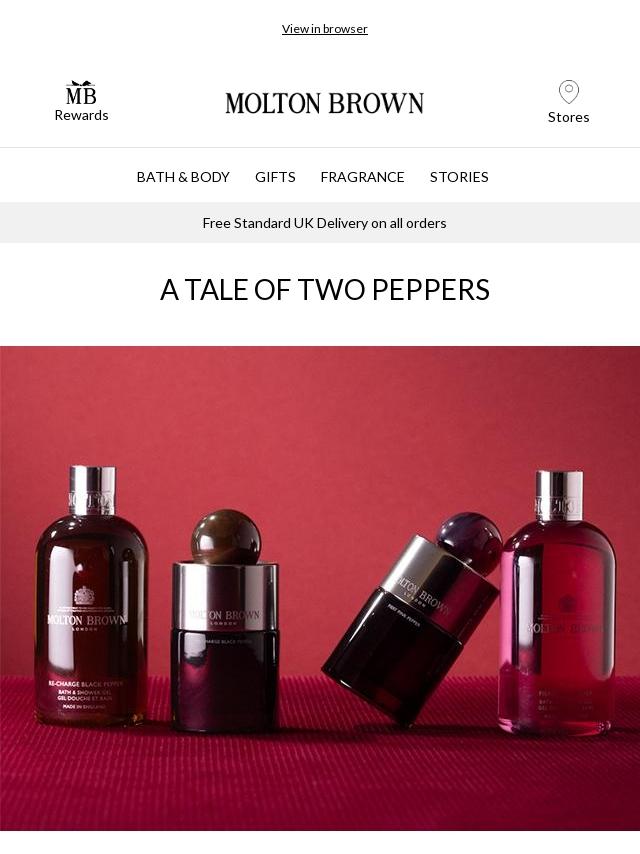Image resolution: width=640 pixels, height=854 pixels.
Task: Click the red hero image background
Action: click(320, 414)
